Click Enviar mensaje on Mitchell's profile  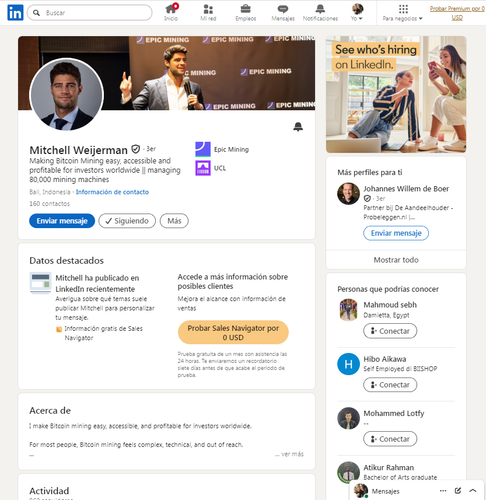click(x=62, y=221)
